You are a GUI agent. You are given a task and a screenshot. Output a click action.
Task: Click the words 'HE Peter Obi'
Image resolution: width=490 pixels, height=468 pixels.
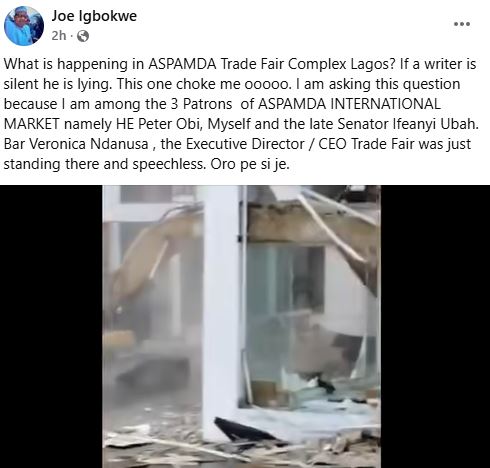159,124
